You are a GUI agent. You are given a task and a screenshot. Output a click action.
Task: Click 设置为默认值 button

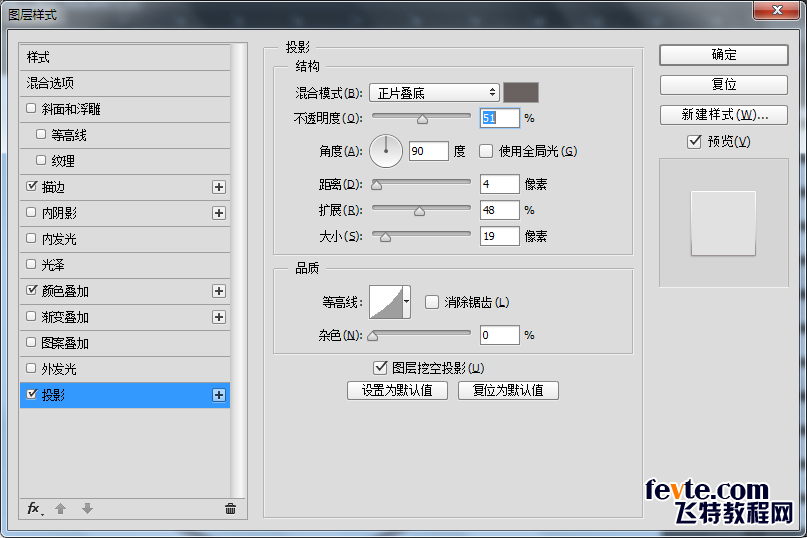click(x=397, y=390)
